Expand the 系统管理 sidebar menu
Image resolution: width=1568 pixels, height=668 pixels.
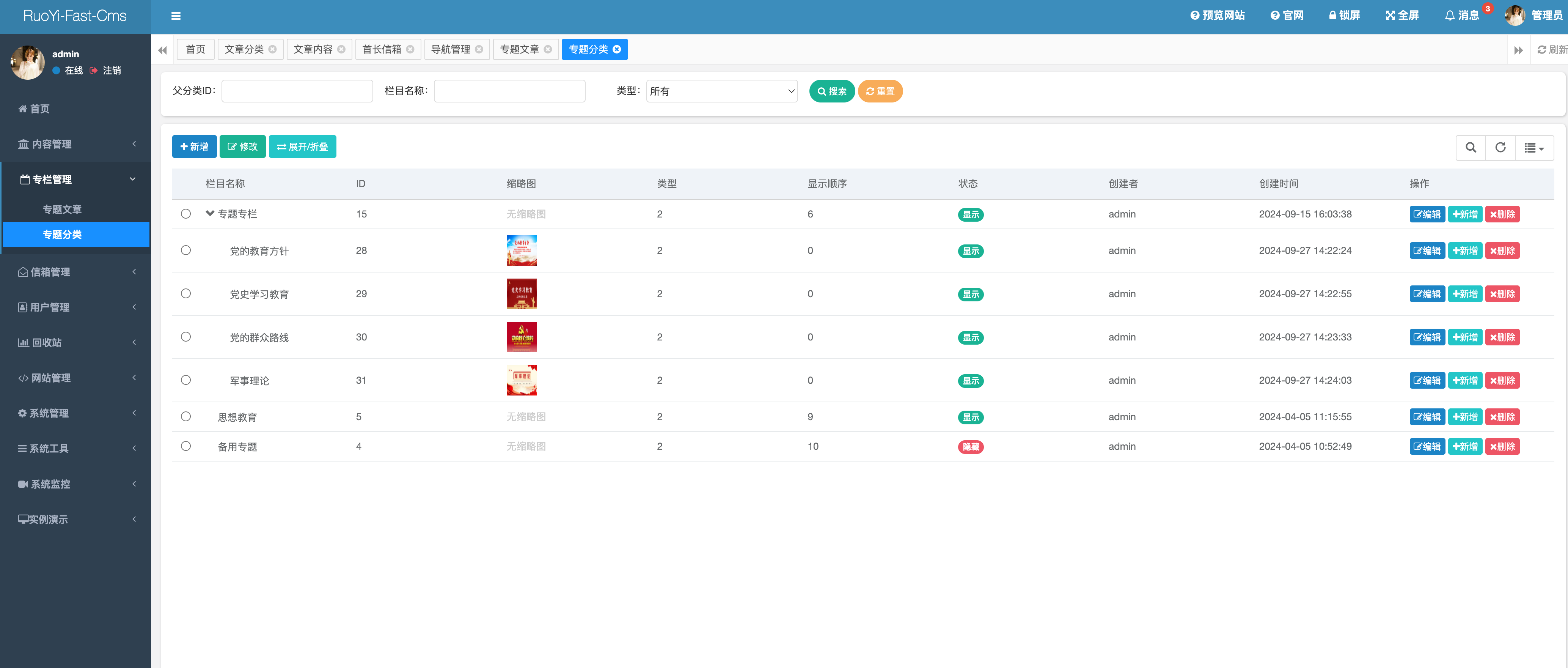(x=75, y=413)
